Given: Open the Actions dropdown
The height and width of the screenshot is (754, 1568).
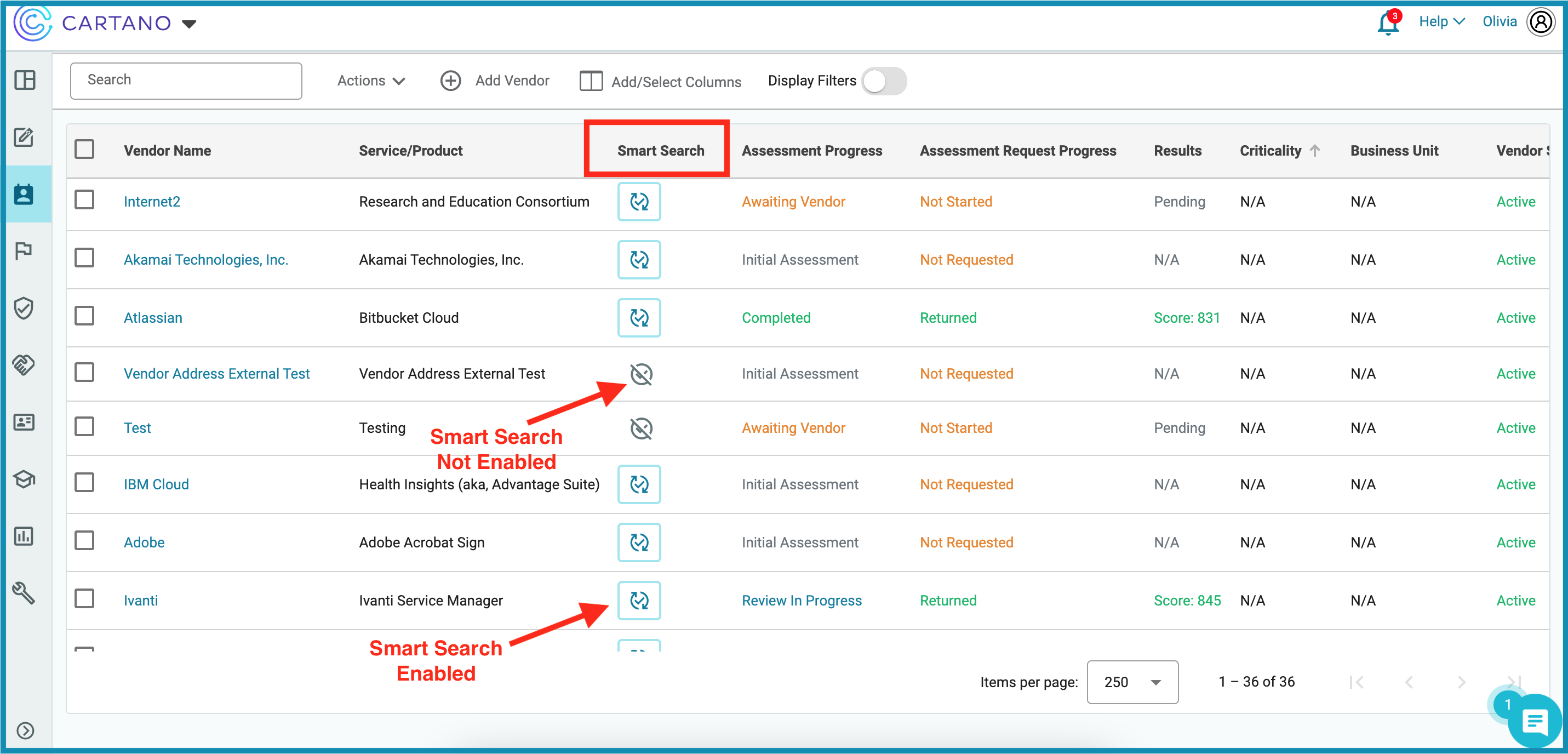Looking at the screenshot, I should click(371, 81).
